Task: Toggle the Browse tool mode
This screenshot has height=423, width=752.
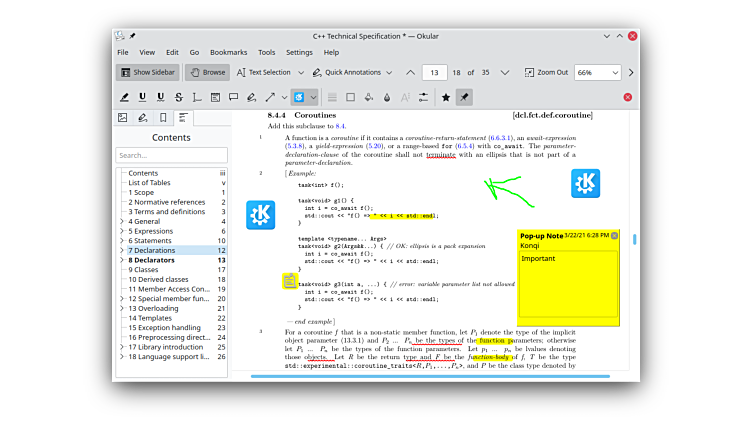Action: click(x=207, y=72)
